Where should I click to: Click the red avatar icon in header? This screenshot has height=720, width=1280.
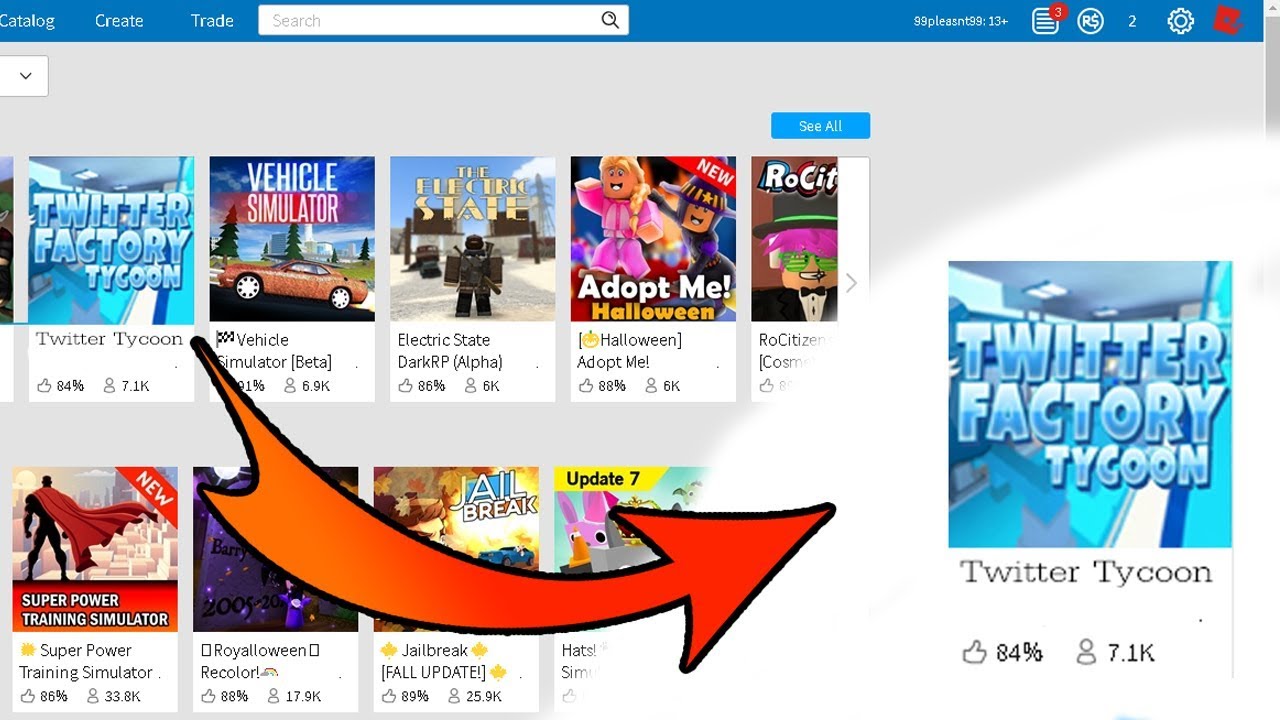(1228, 20)
